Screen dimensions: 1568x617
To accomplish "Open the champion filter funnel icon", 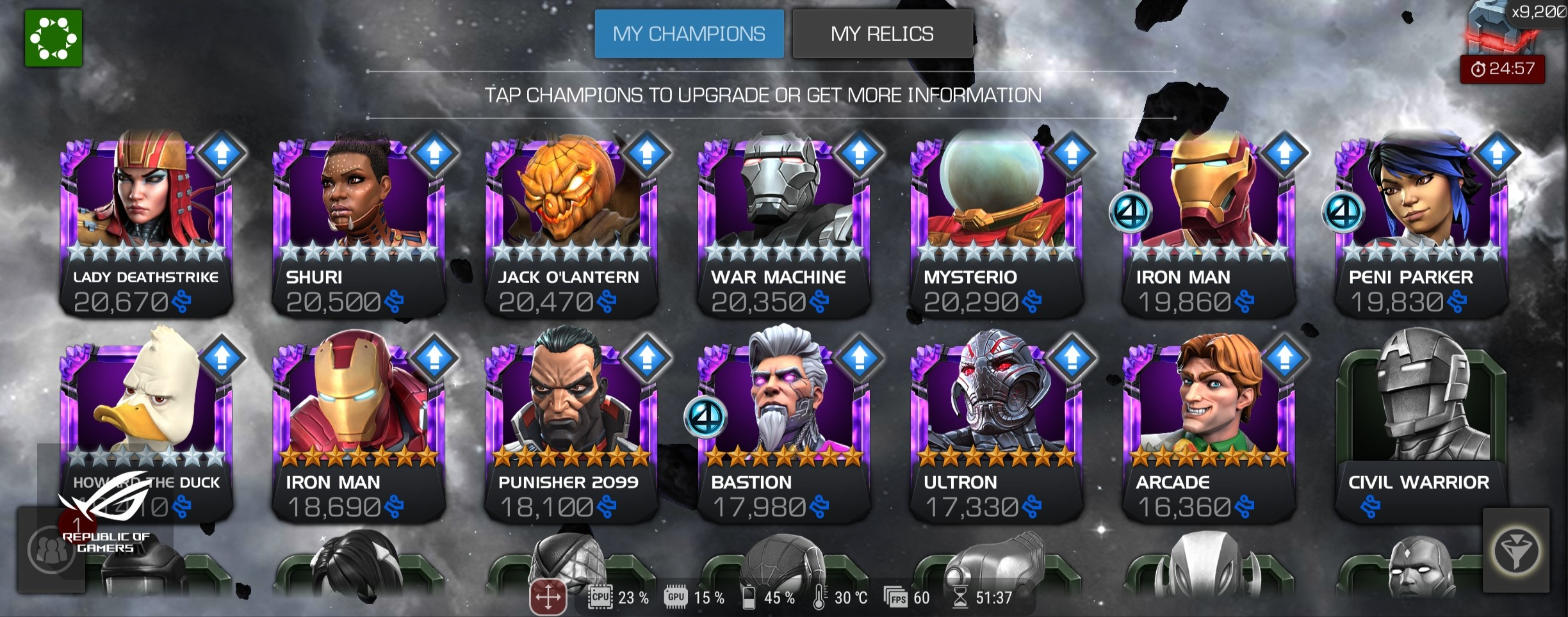I will tap(1515, 550).
